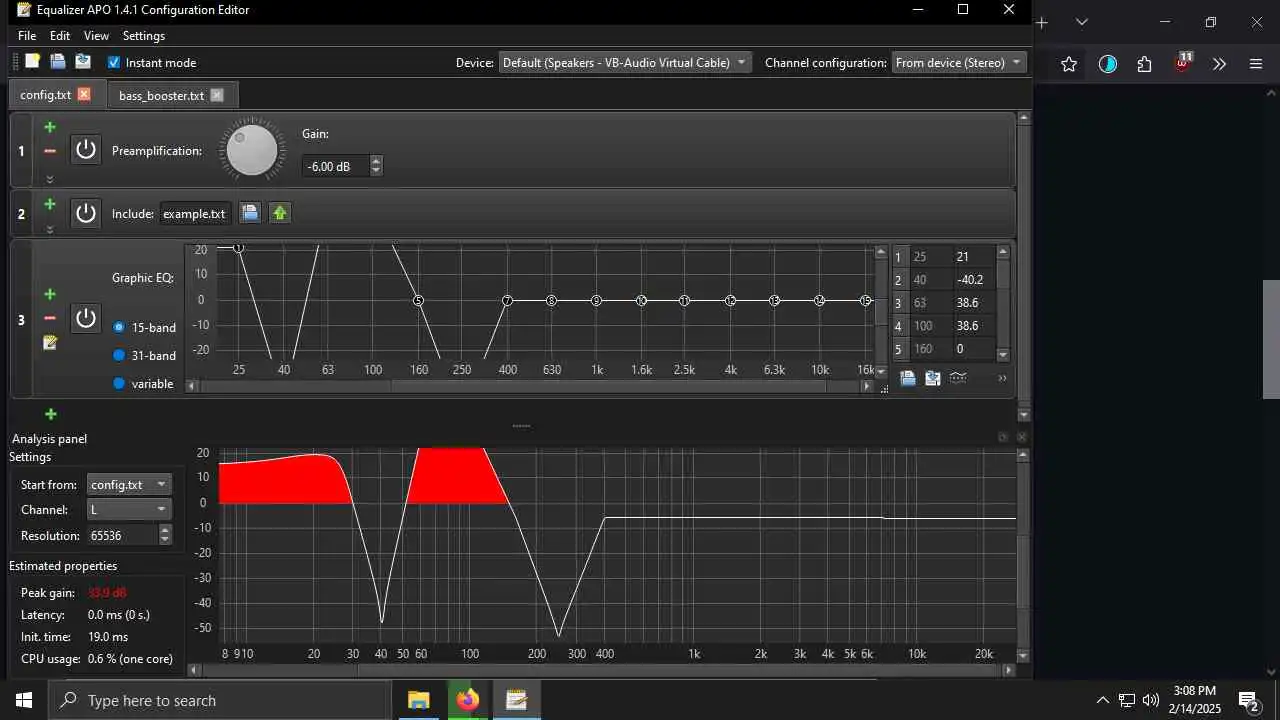The height and width of the screenshot is (720, 1280).
Task: Click the example.txt include field
Action: 195,213
